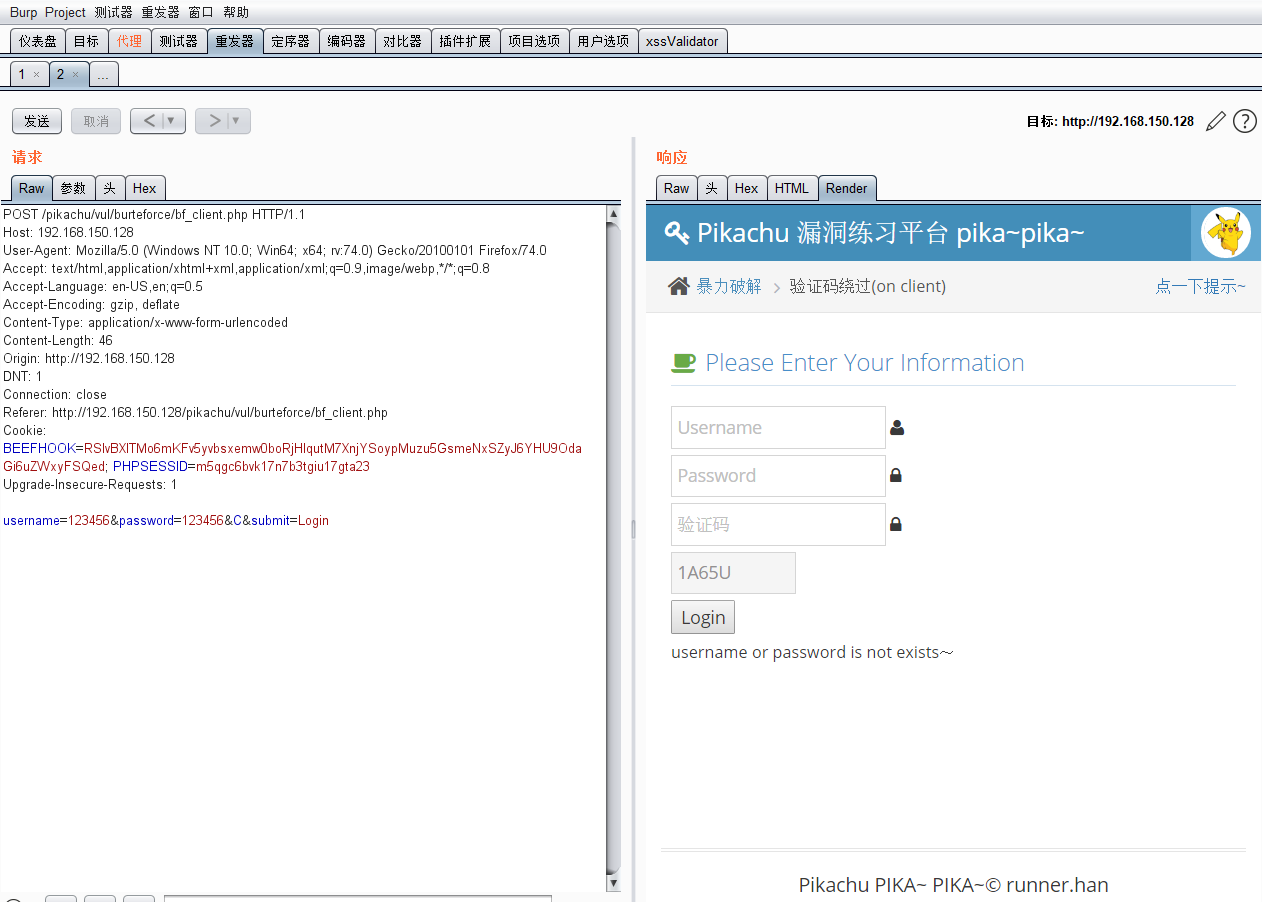Click the lock icon beside Password field

tap(896, 476)
